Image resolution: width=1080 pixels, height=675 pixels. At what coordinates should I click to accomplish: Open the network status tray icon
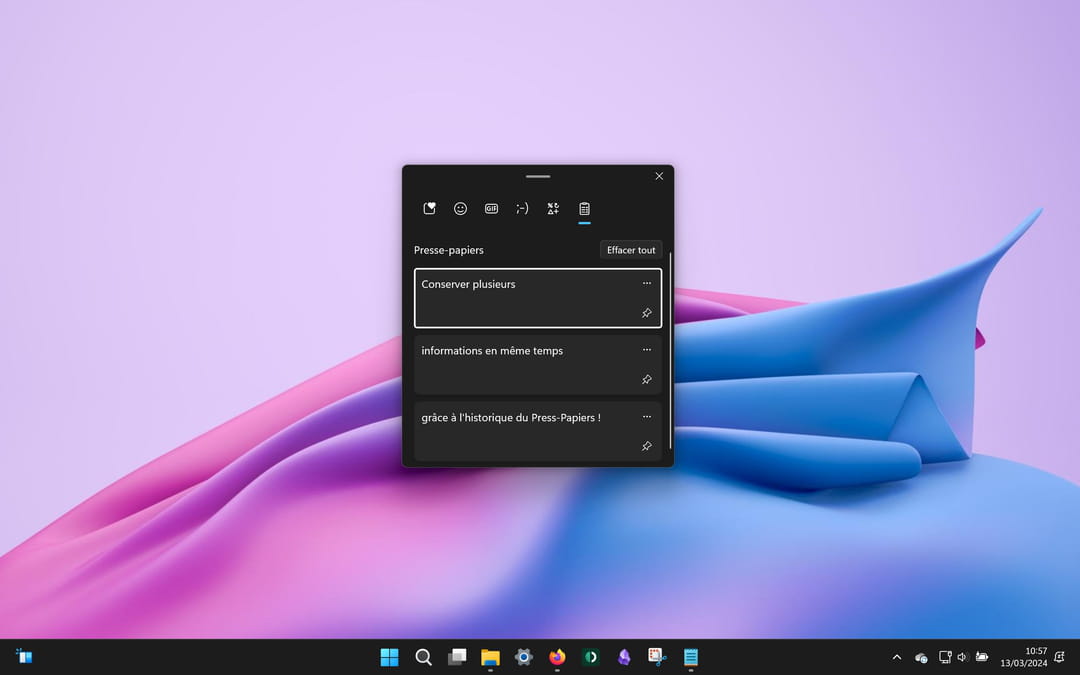coord(945,657)
